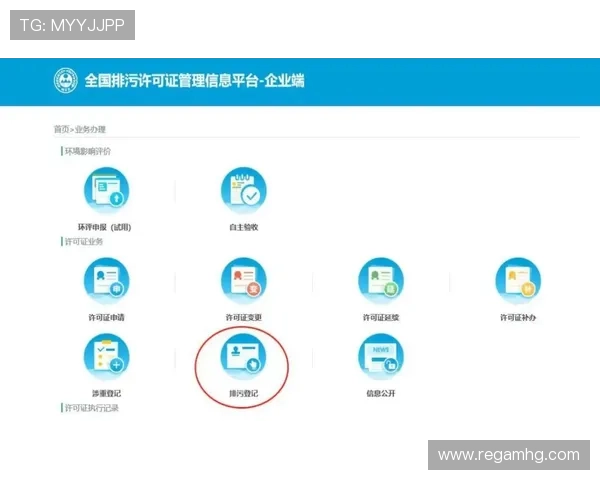Click the 许可证补办 label text
600x480 pixels.
pos(518,317)
